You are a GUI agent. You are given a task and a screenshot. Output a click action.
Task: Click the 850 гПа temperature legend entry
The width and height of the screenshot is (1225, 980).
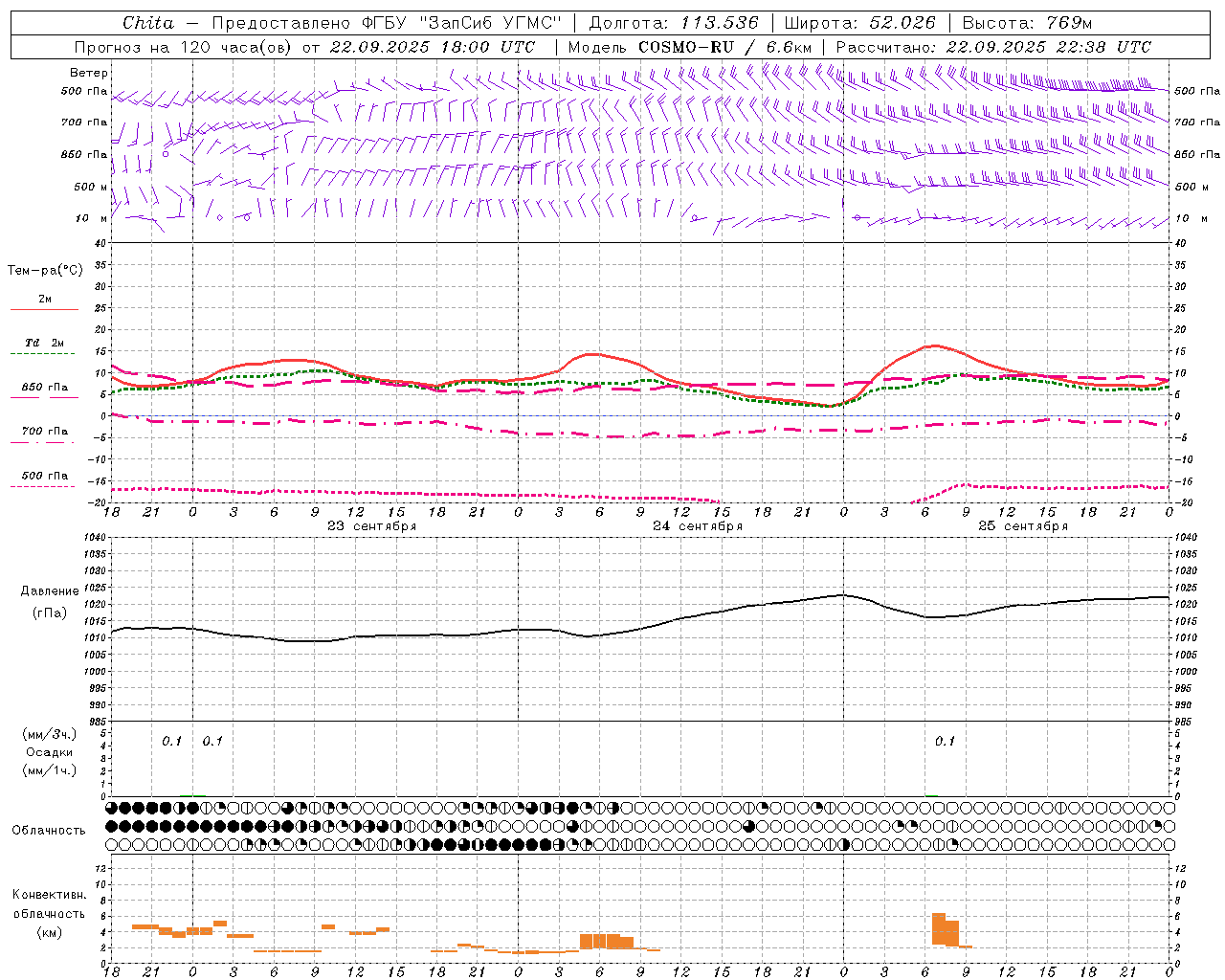[x=44, y=388]
